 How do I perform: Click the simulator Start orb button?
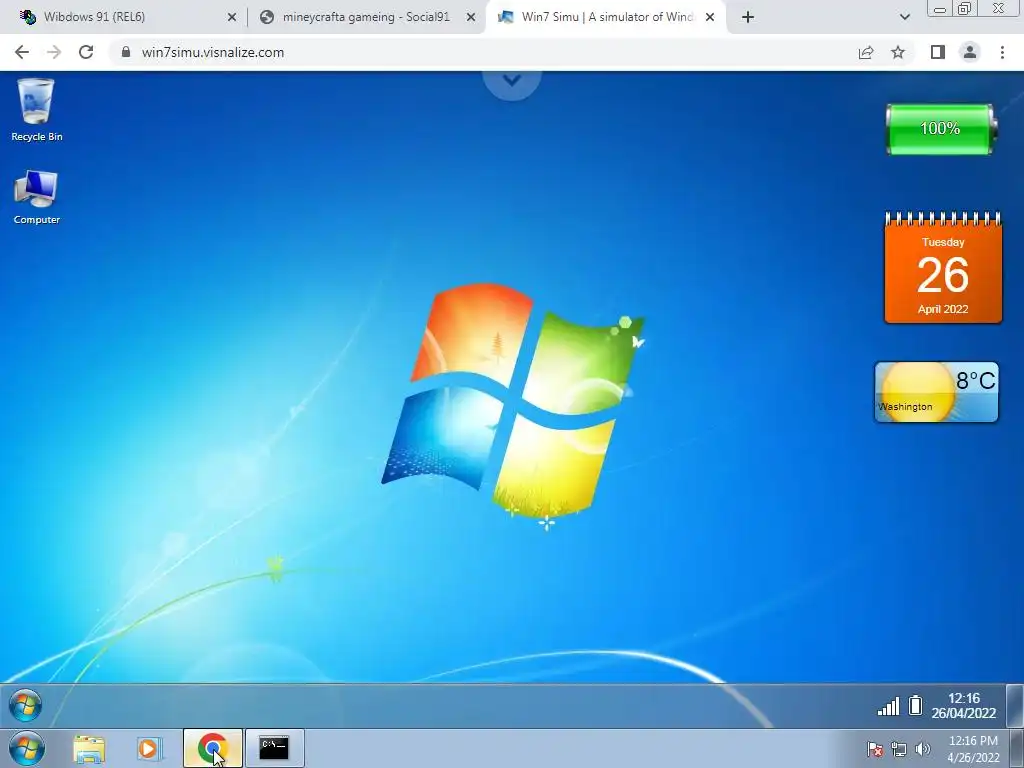pos(25,706)
